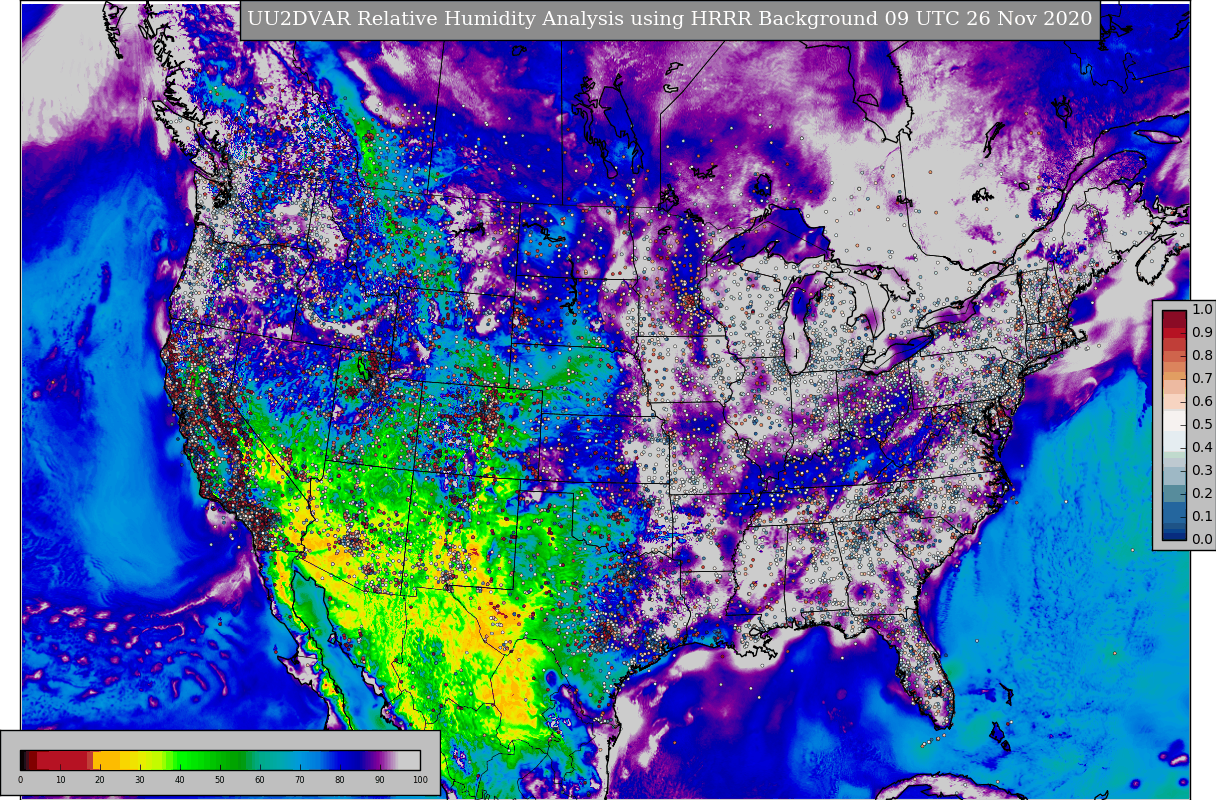The width and height of the screenshot is (1216, 800).
Task: Click the '0.1' label on right colorbar
Action: tap(1202, 517)
